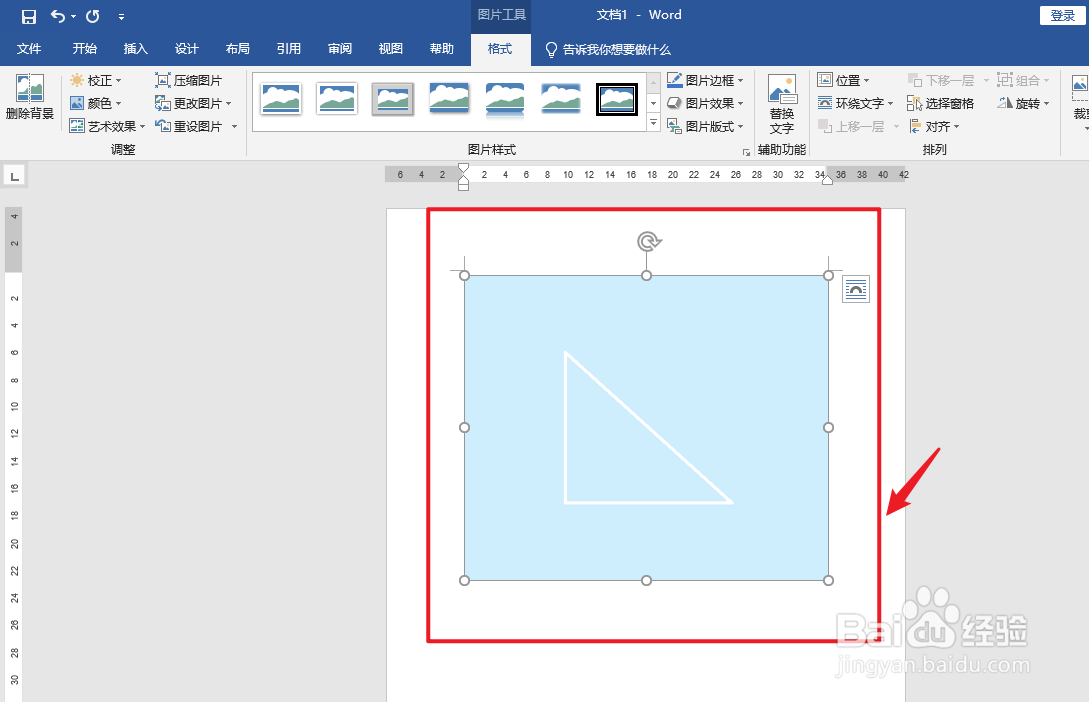Click the Redo/Repeat icon

click(92, 15)
